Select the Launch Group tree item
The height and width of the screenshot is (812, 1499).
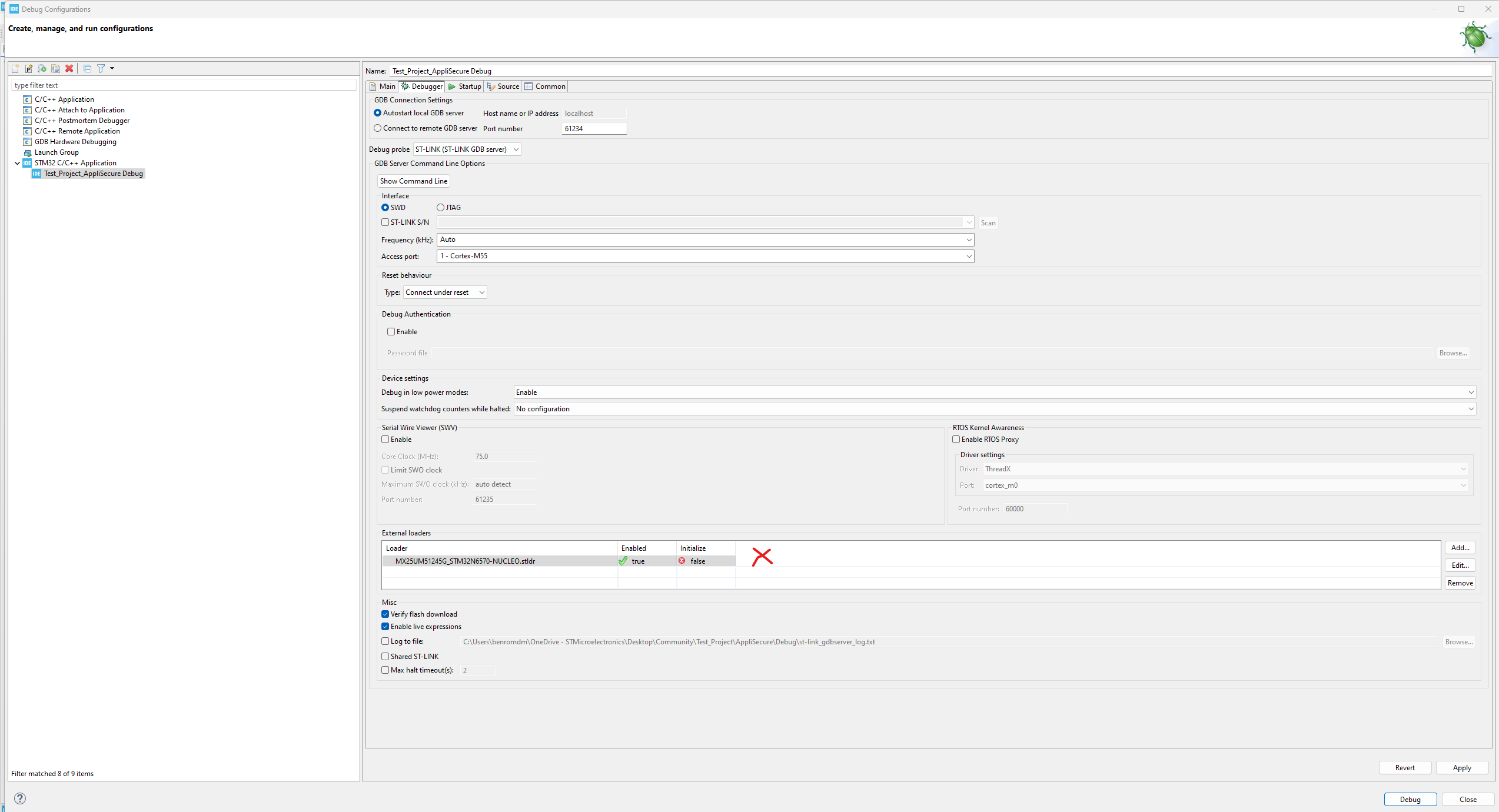[56, 152]
